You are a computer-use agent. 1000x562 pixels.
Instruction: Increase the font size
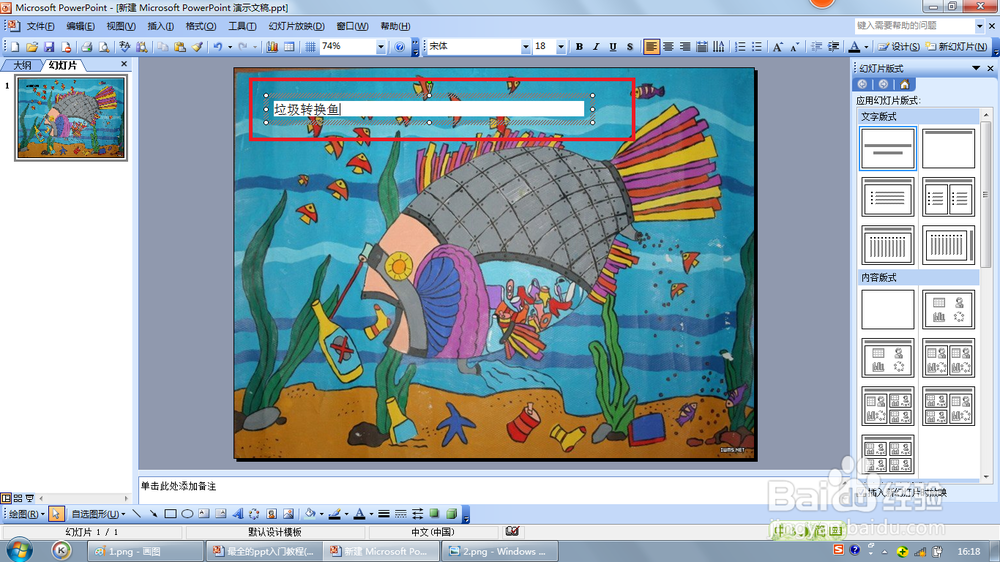(777, 47)
